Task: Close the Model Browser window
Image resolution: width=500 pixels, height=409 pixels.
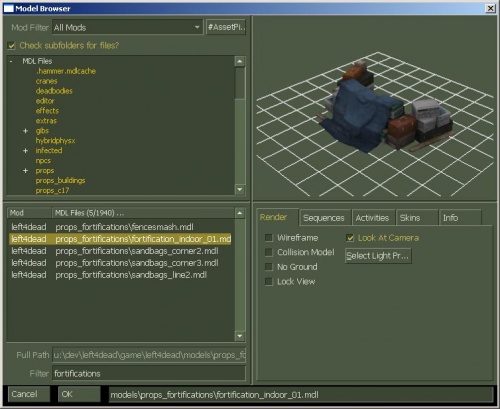Action: tap(491, 8)
